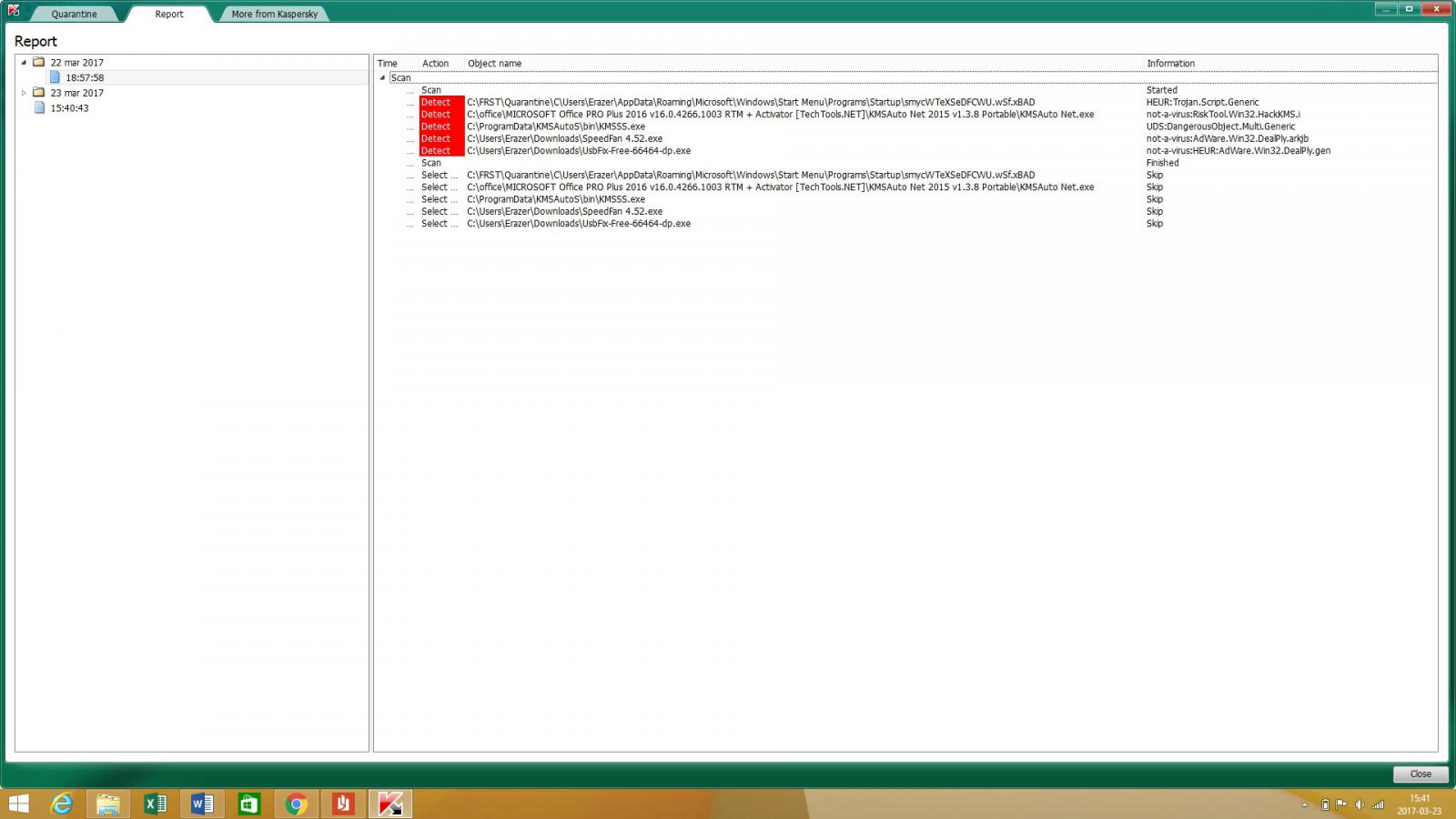Image resolution: width=1456 pixels, height=819 pixels.
Task: Launch Internet Explorer from taskbar
Action: click(x=61, y=804)
